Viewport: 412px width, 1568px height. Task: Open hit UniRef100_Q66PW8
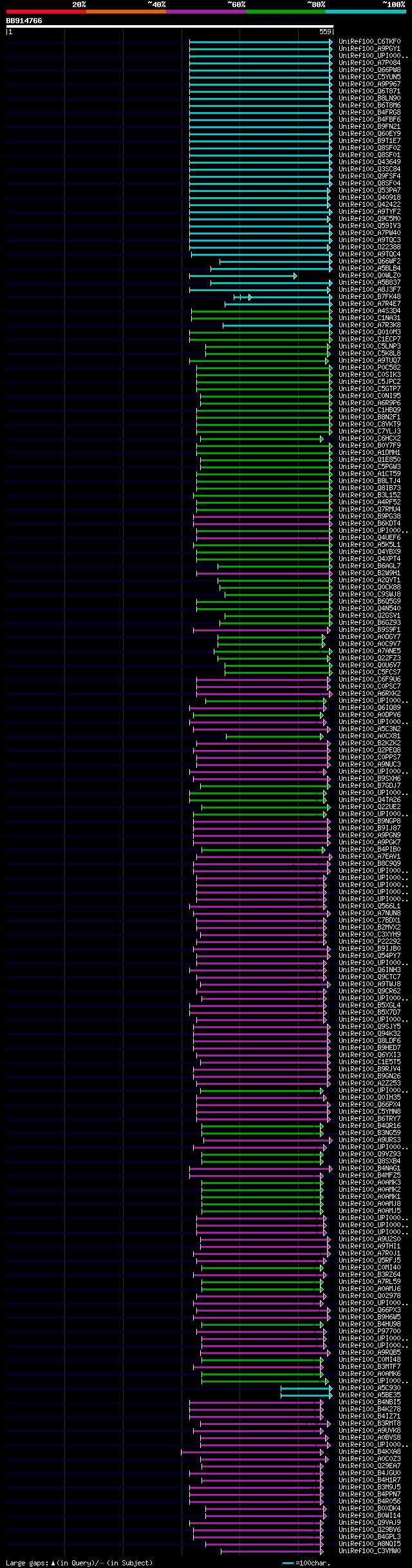tap(370, 70)
